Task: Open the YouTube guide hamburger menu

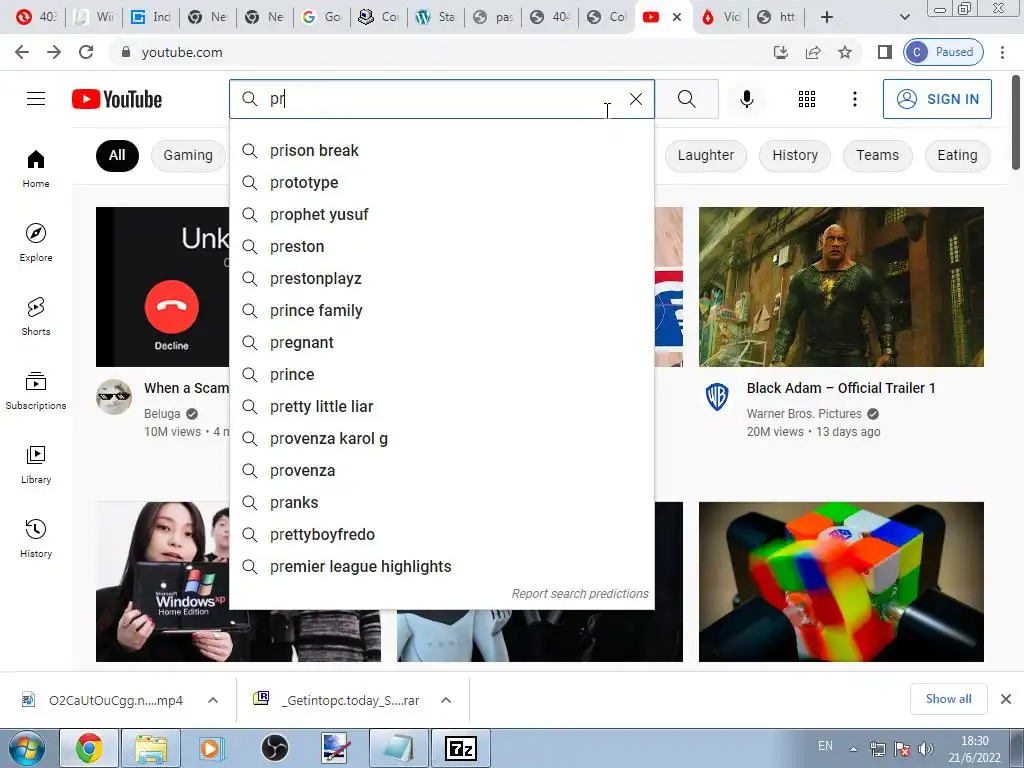Action: 36,99
